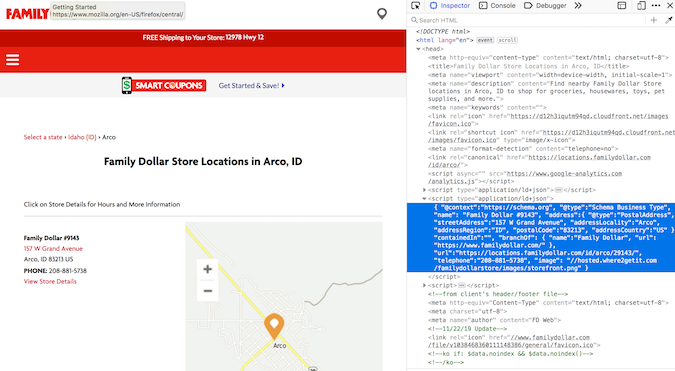Click the store locator pin icon
This screenshot has height=371, width=675.
coord(382,14)
